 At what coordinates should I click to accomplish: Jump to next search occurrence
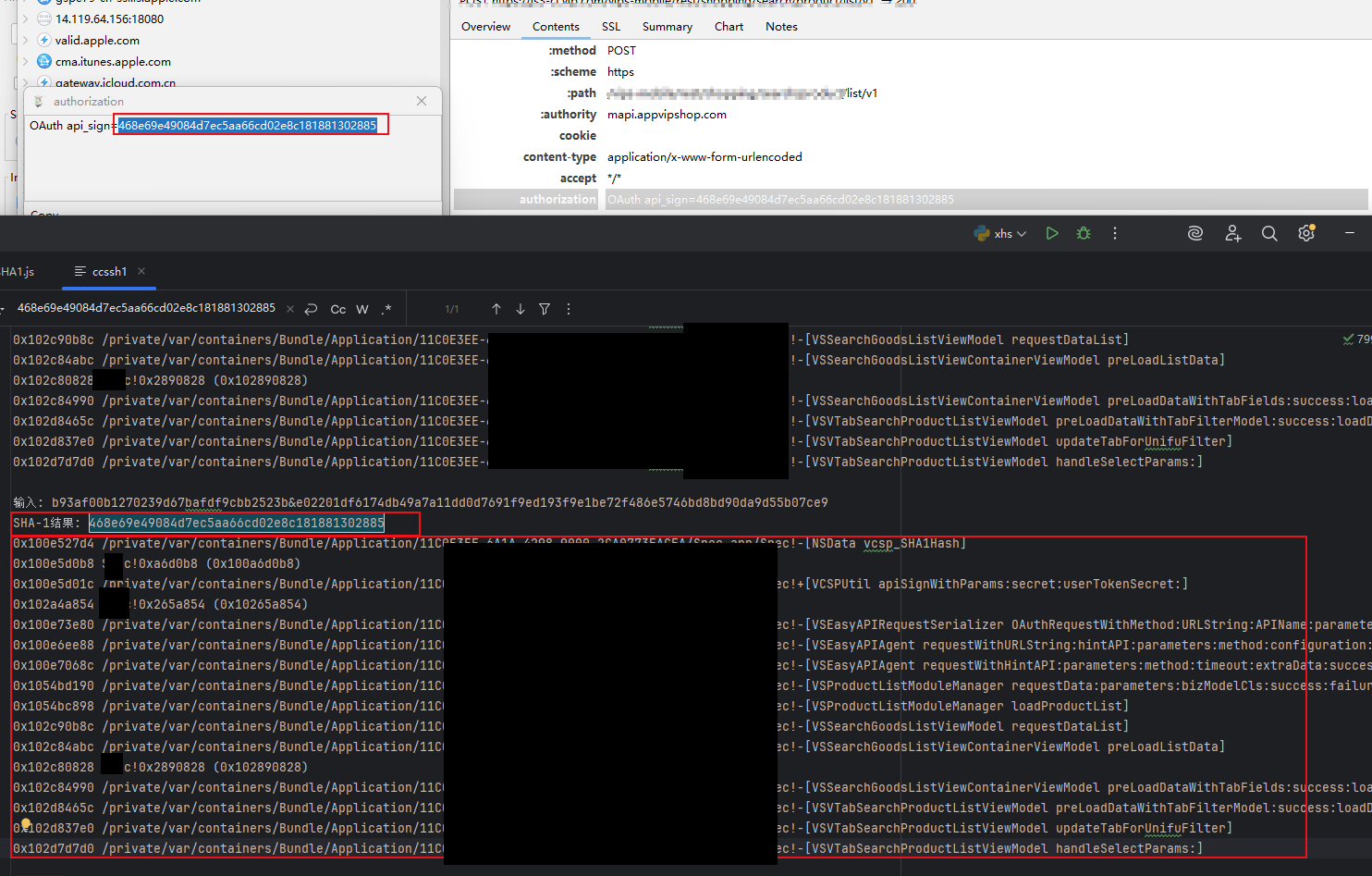(521, 309)
